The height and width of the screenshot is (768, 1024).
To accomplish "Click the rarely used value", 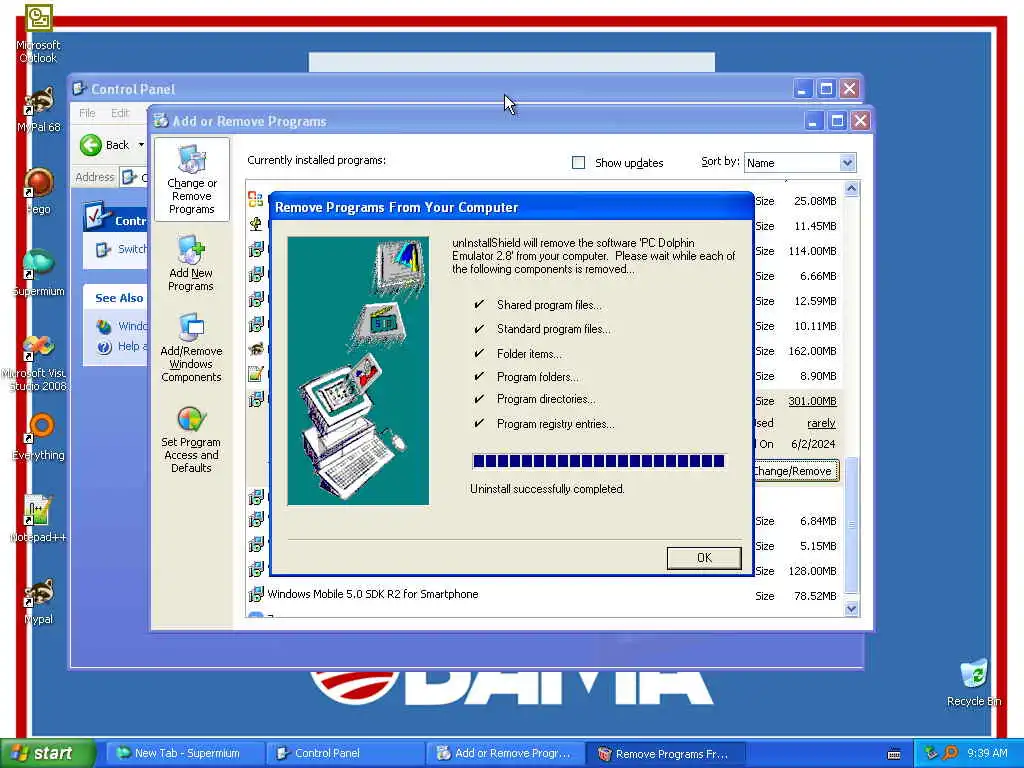I will pyautogui.click(x=821, y=423).
